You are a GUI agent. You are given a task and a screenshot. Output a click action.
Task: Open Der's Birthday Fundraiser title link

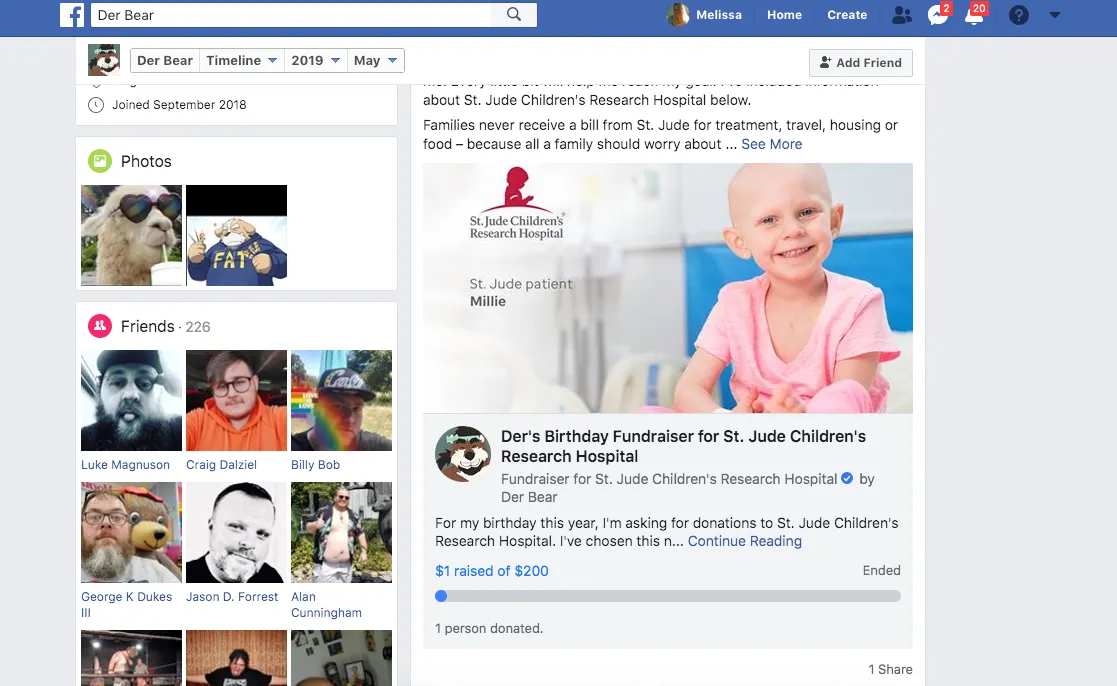point(683,446)
